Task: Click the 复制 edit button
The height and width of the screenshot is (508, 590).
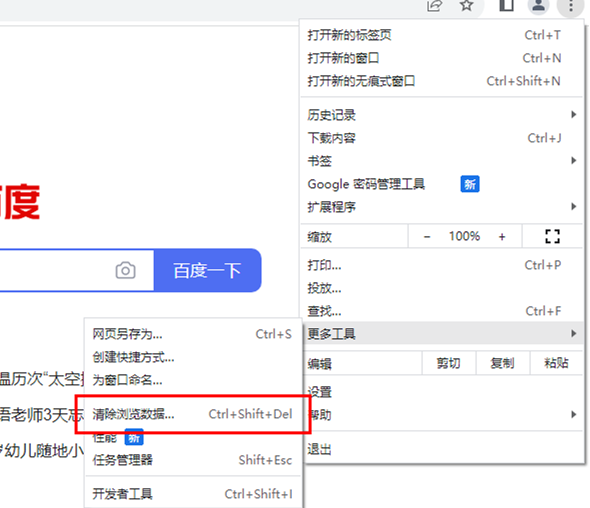Action: tap(502, 363)
